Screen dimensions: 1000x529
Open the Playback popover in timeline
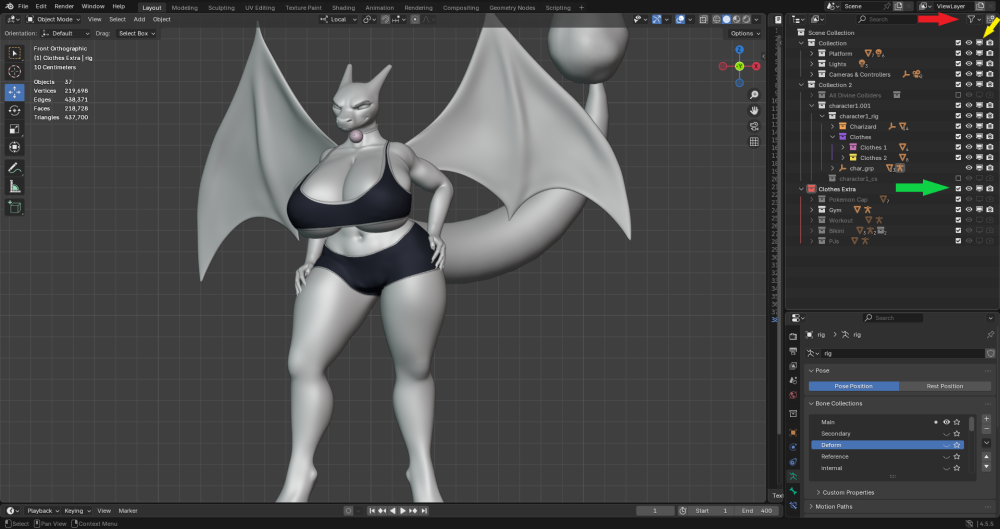pyautogui.click(x=42, y=510)
